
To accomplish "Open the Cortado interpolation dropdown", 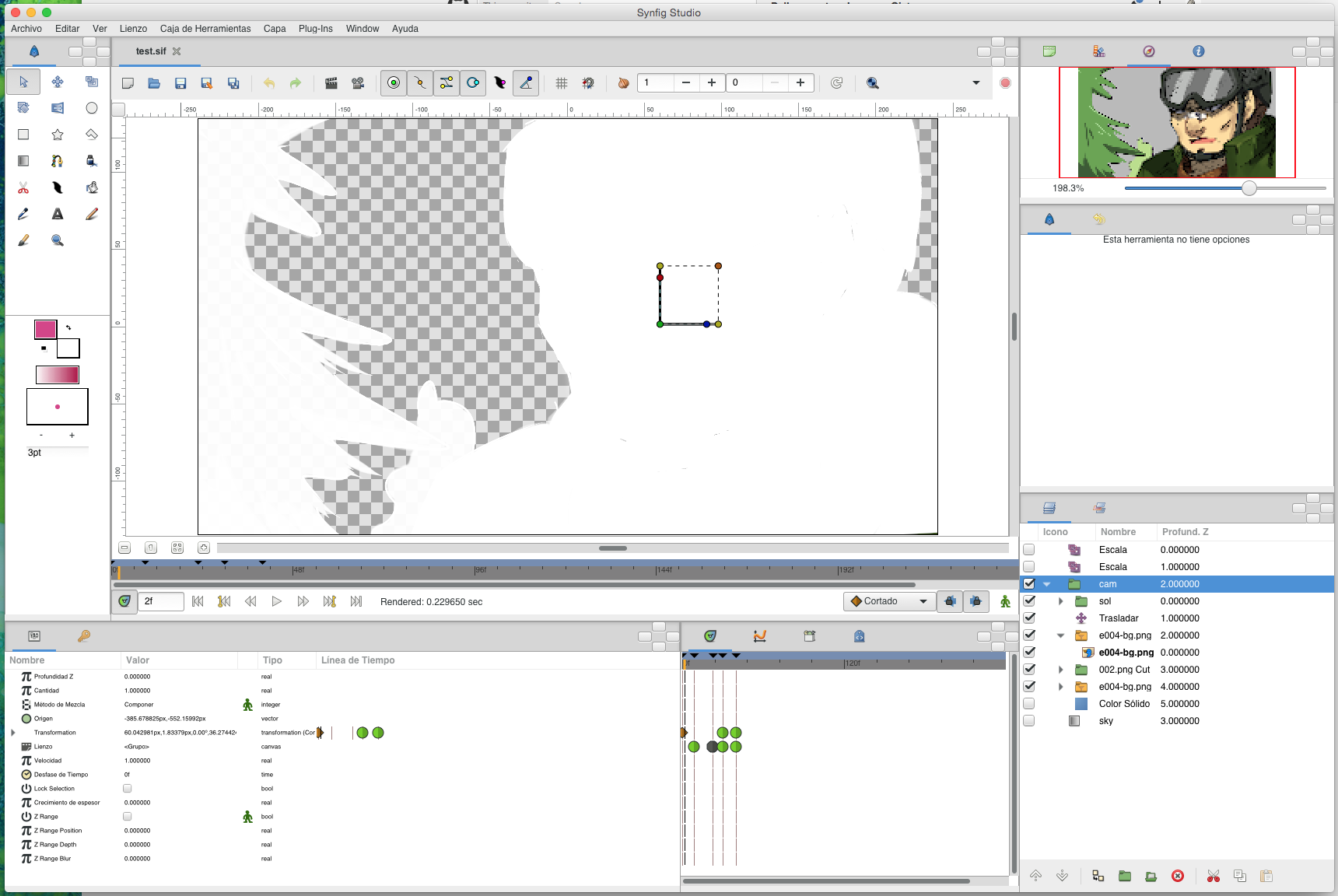I will (x=889, y=601).
